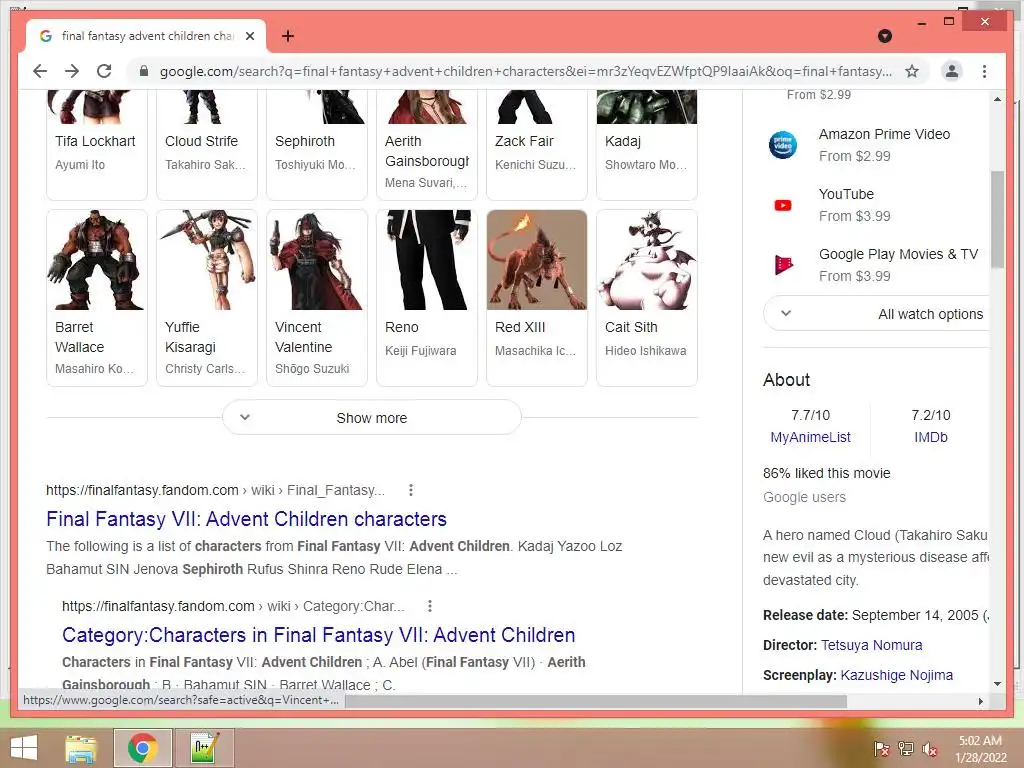Screen dimensions: 1024x768
Task: Go back to the previous page
Action: (40, 71)
